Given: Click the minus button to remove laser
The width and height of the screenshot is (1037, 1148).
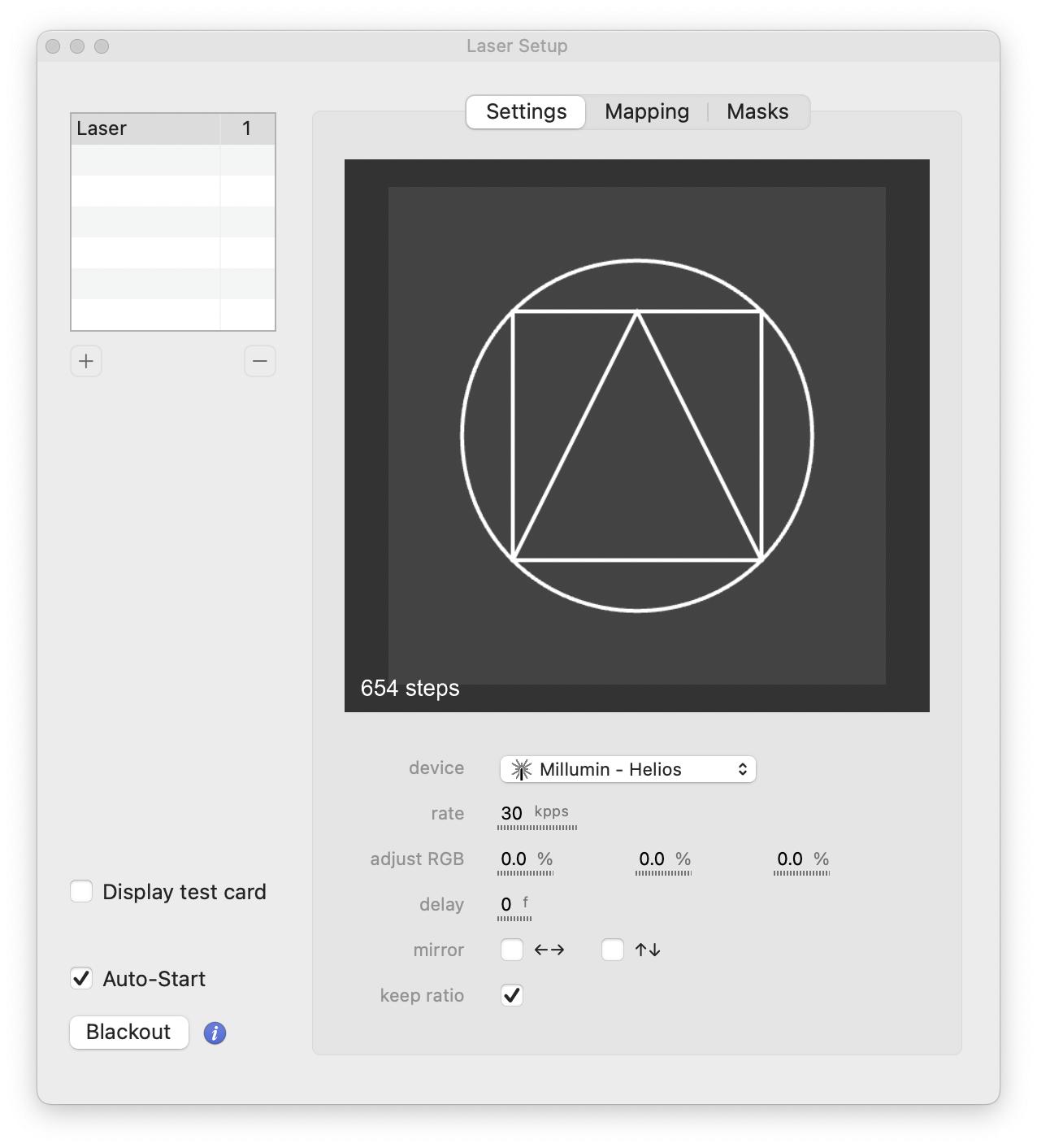Looking at the screenshot, I should click(x=260, y=361).
